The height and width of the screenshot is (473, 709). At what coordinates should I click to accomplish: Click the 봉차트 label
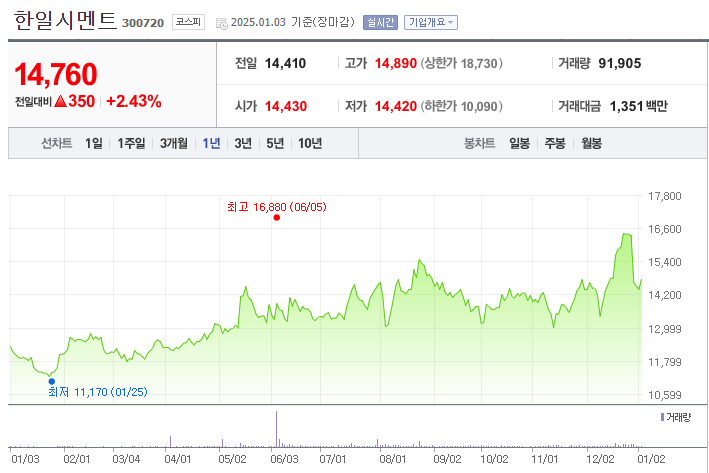479,143
